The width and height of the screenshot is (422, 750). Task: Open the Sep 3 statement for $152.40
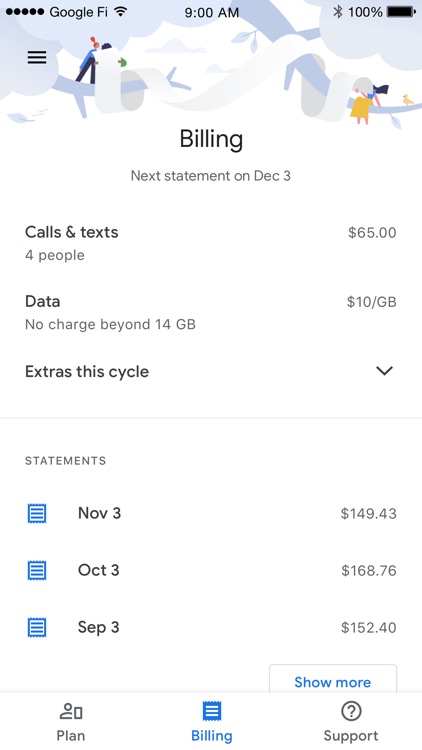[x=211, y=627]
